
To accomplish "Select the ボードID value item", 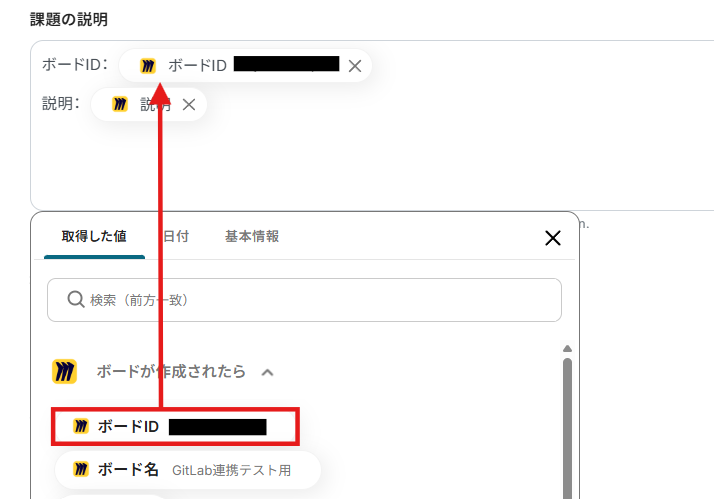I will 175,427.
